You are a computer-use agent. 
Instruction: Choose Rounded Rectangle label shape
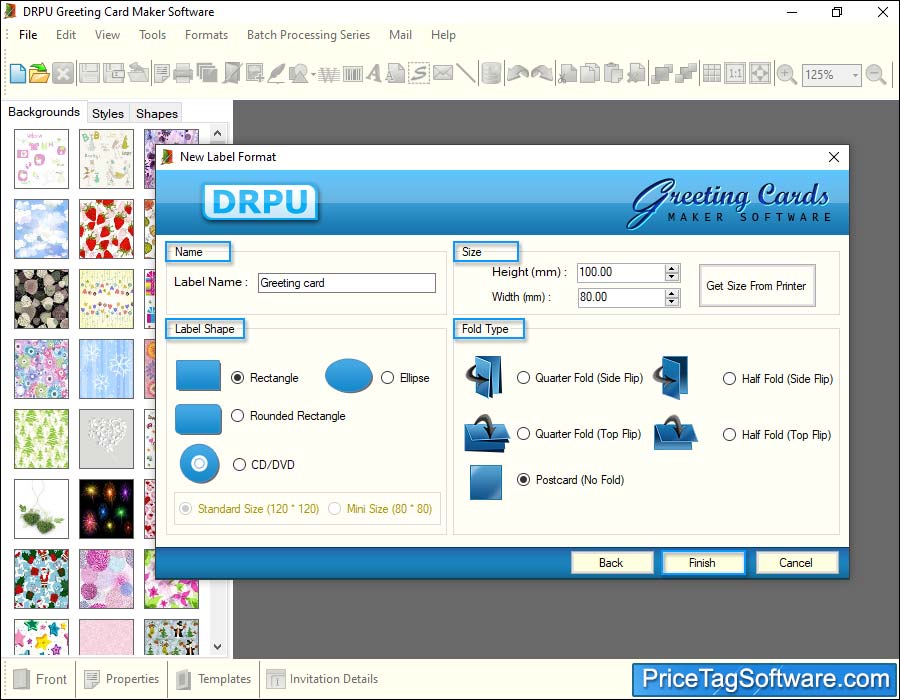238,415
